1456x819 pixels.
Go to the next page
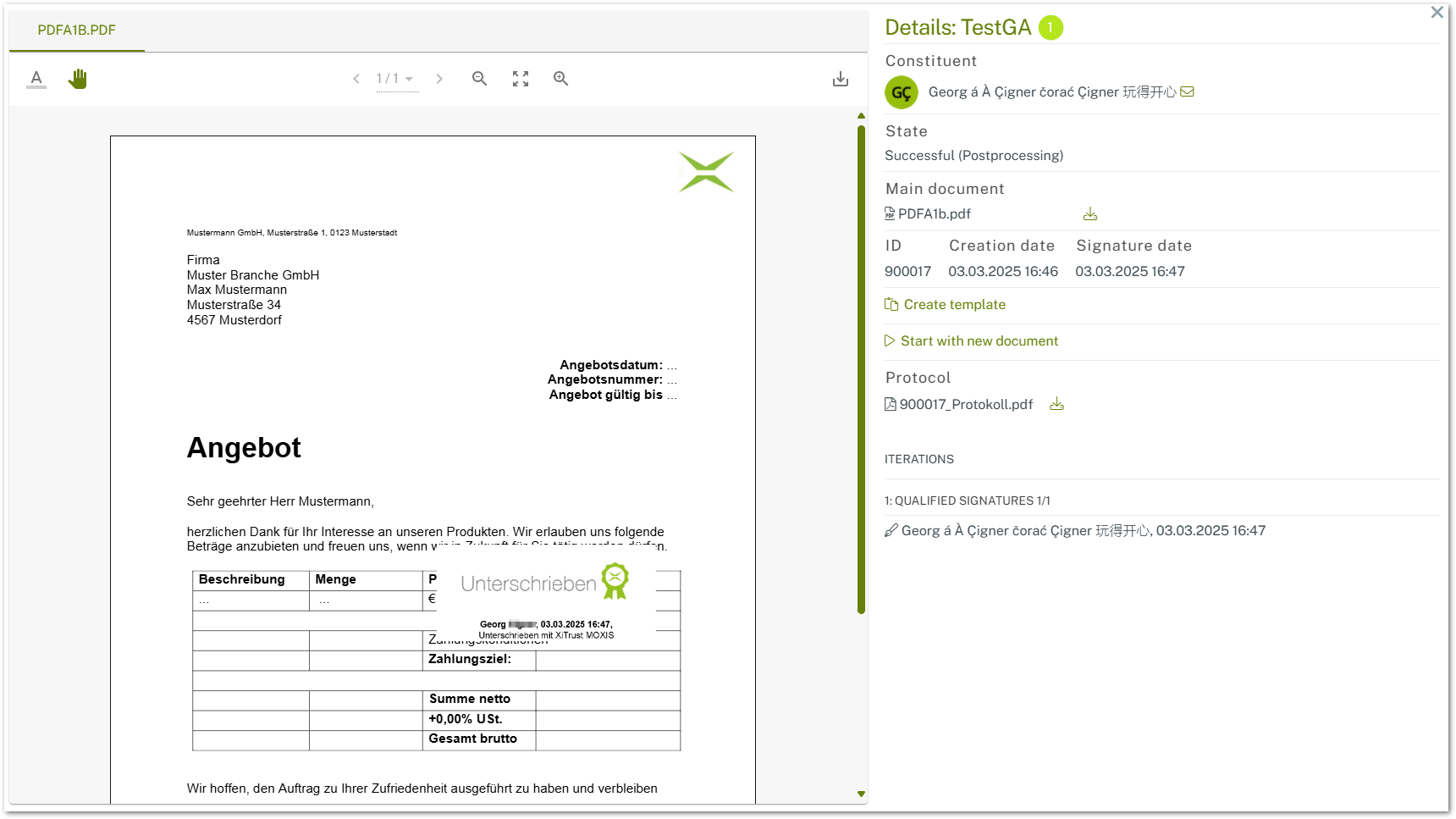click(439, 79)
